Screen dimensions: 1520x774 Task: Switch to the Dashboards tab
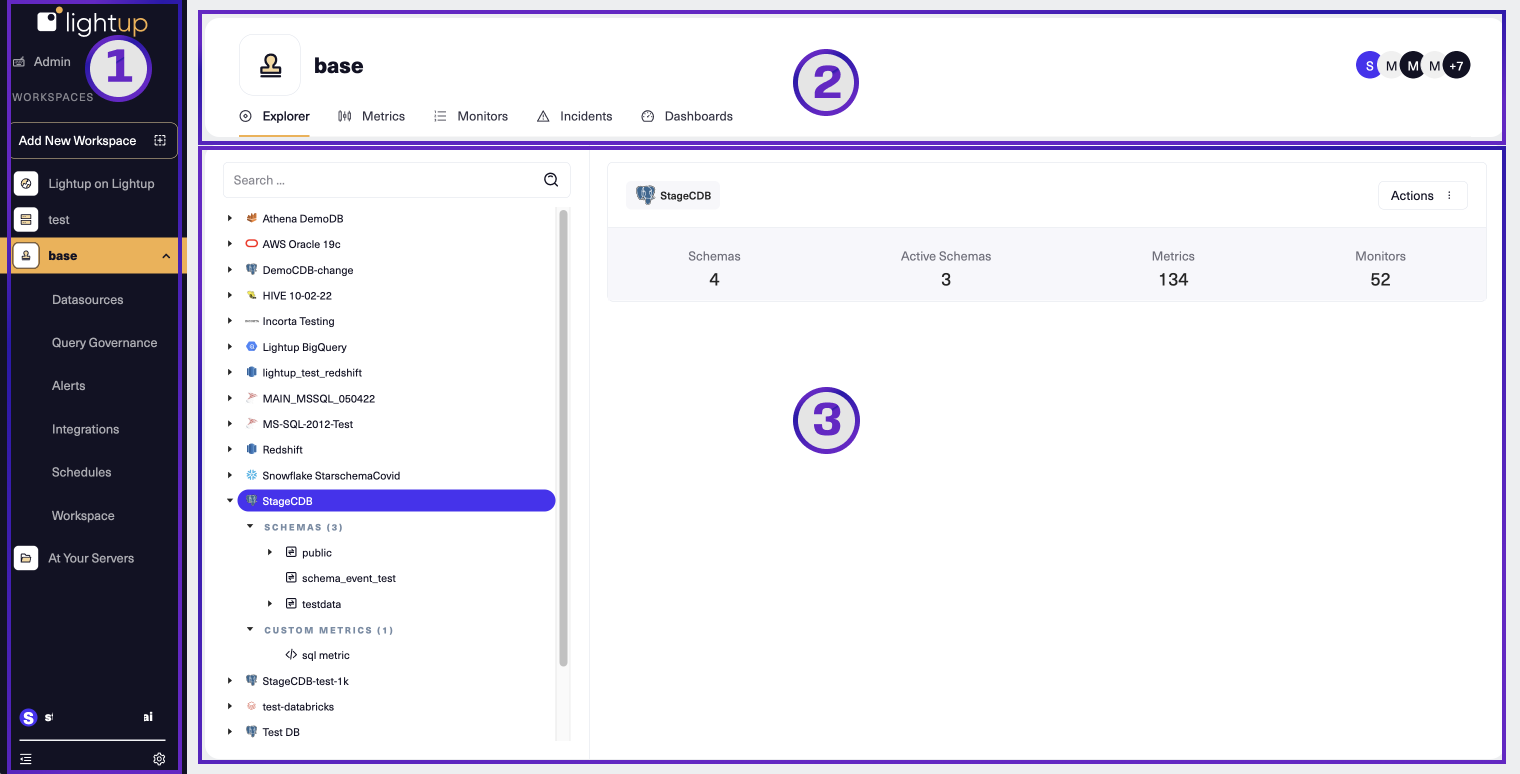point(687,117)
